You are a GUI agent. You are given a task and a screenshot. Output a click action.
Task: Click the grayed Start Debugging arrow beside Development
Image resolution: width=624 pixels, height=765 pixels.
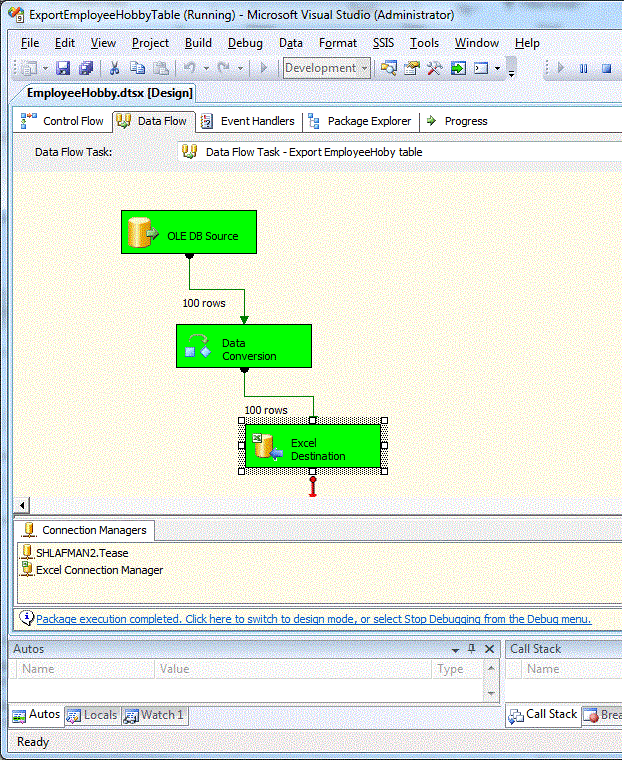264,68
